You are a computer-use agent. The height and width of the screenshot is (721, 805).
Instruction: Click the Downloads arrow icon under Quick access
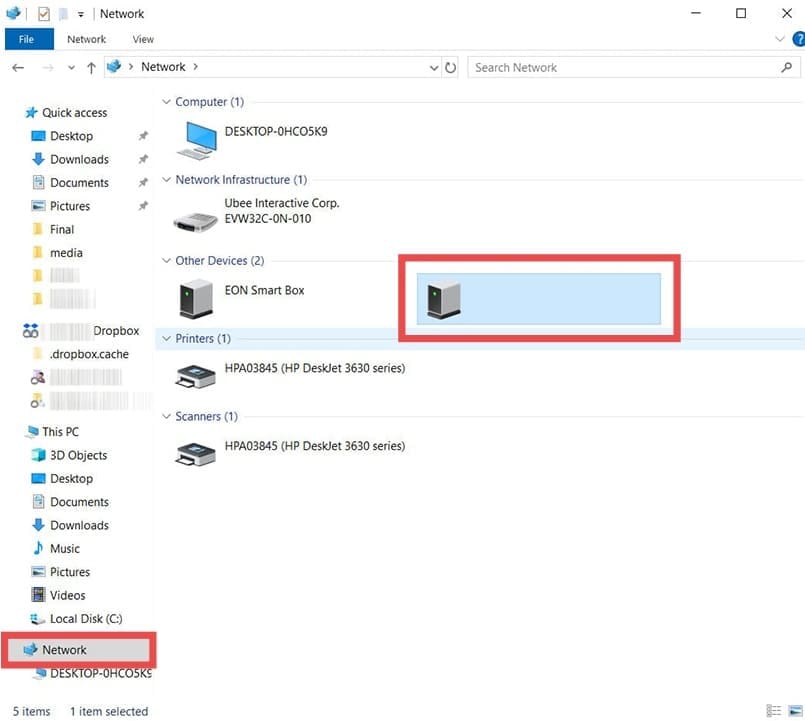(38, 159)
